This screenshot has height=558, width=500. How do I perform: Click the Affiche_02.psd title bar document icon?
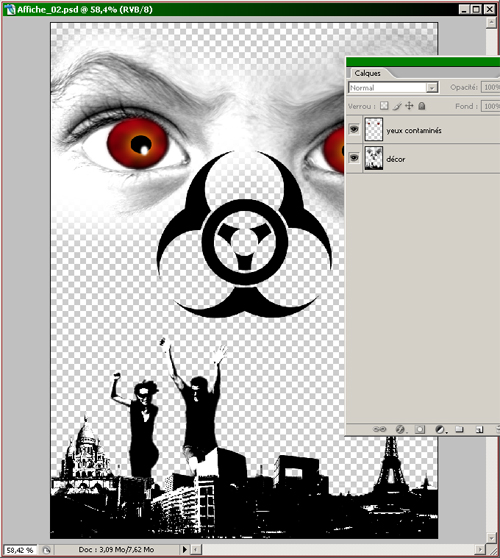coord(9,9)
